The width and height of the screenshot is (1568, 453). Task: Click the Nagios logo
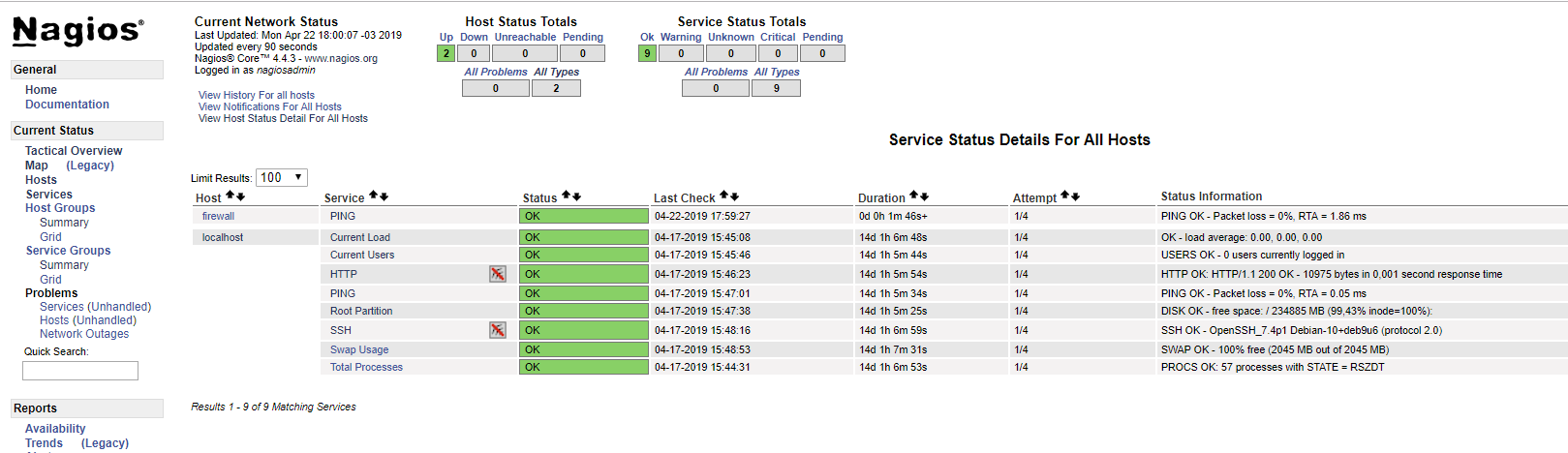[x=77, y=31]
